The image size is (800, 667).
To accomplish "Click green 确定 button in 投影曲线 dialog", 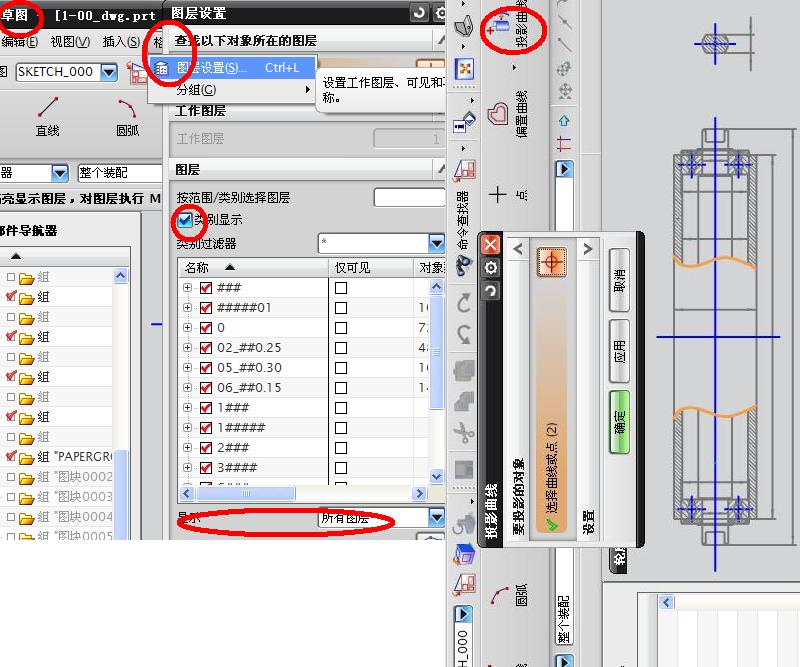I will [x=619, y=423].
